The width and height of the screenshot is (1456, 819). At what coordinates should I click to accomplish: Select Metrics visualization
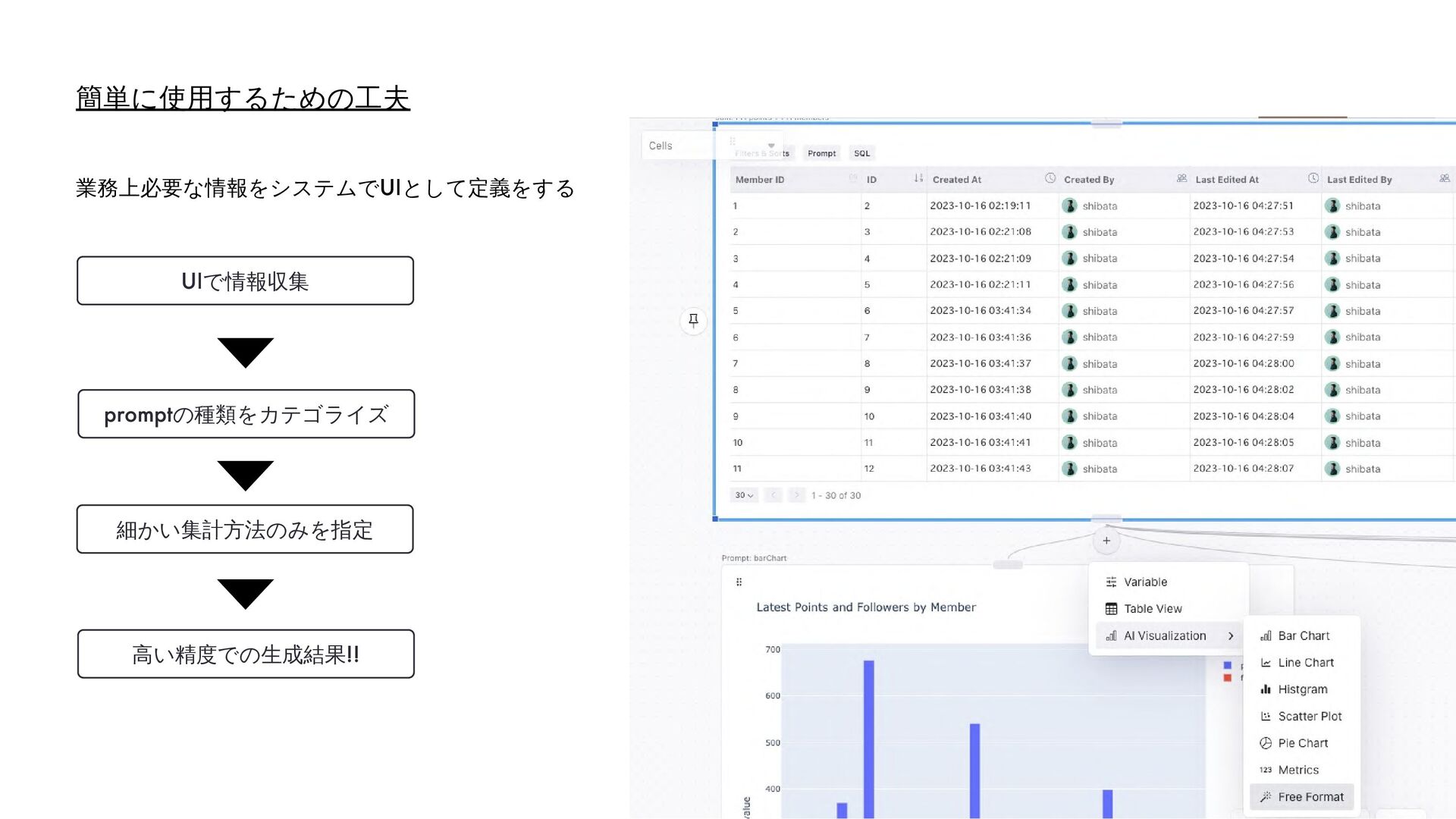tap(1301, 770)
